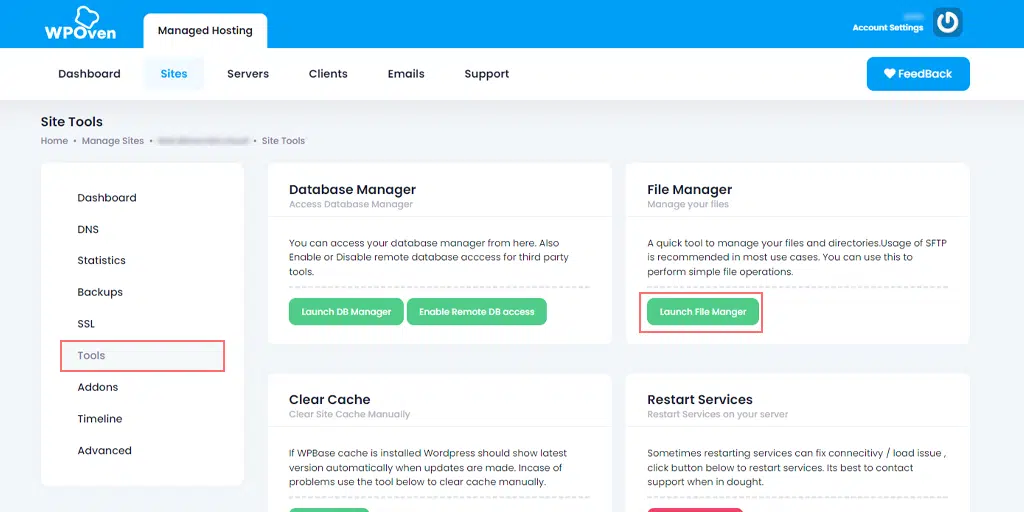Screen dimensions: 1024x512
Task: Click the blurred site name breadcrumb
Action: (203, 140)
